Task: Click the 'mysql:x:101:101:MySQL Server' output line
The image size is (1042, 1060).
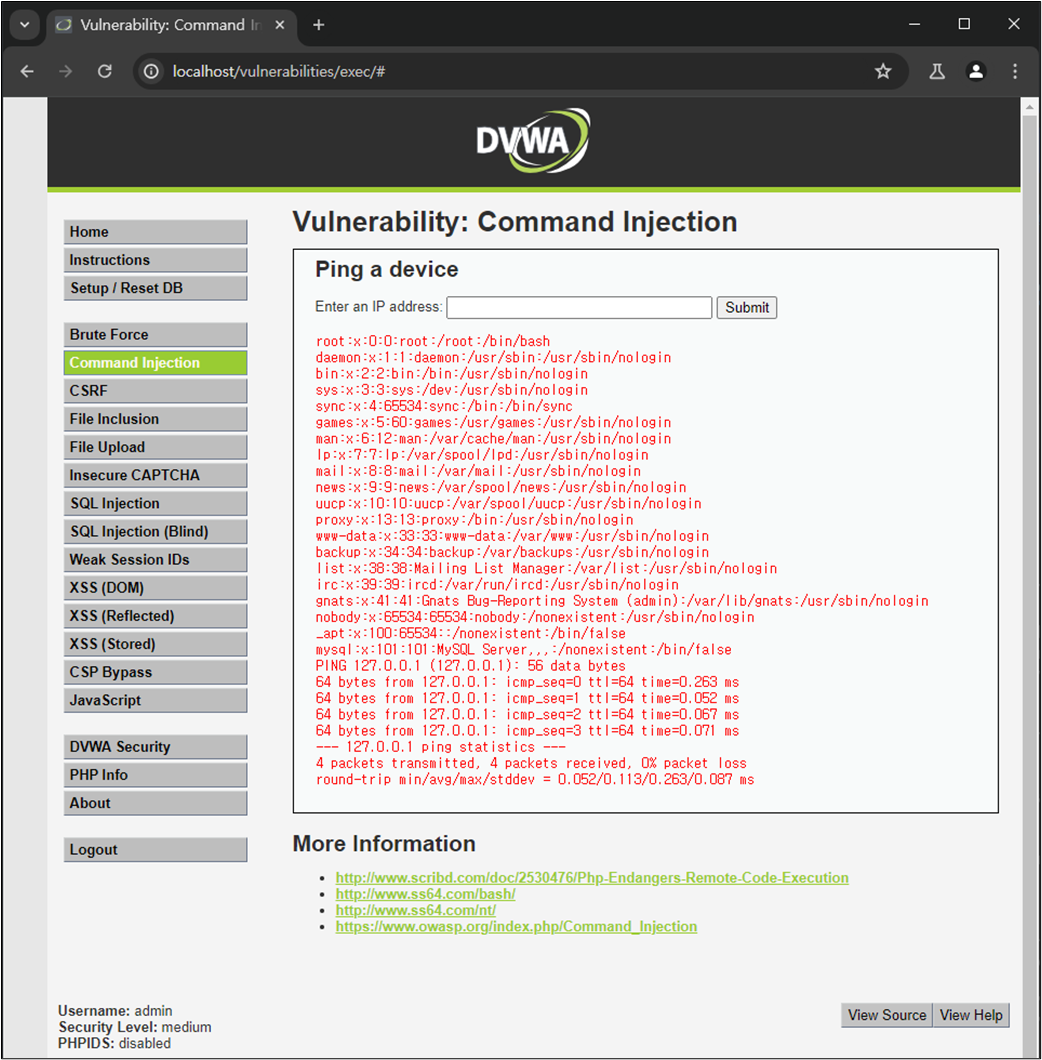Action: coord(523,650)
